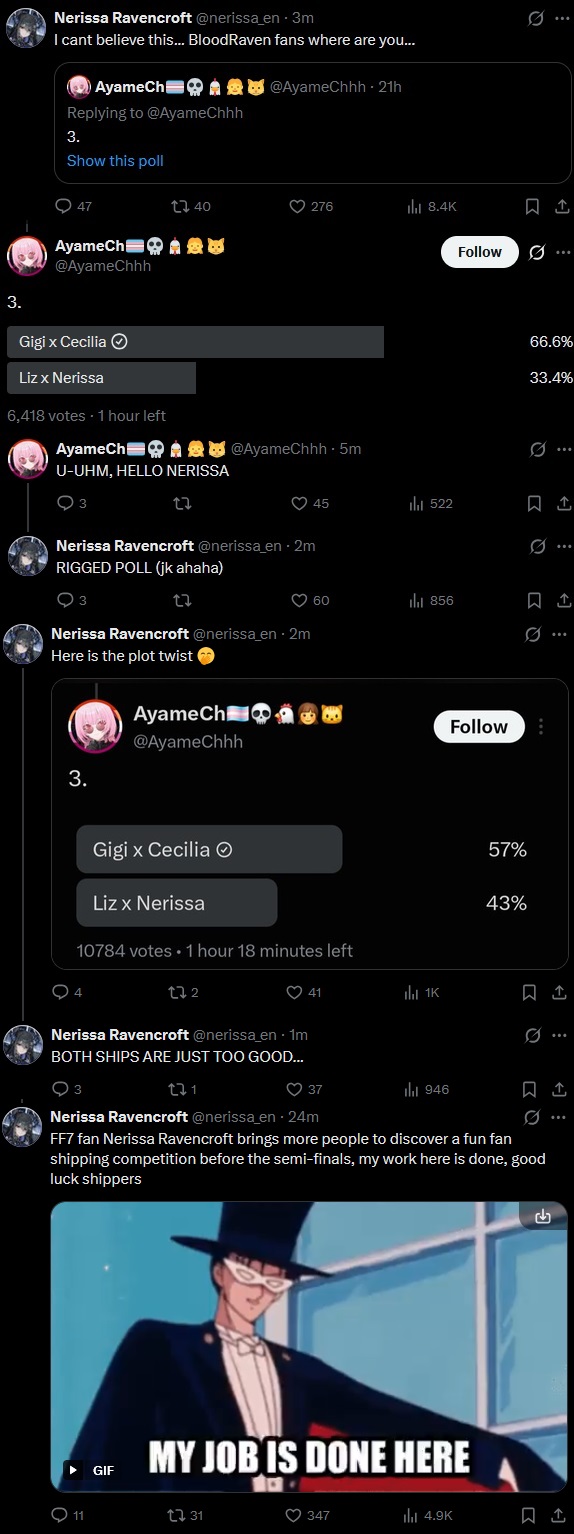The width and height of the screenshot is (574, 1534).
Task: Open the three-dot menu beside AyameCh's Follow button
Action: pos(562,252)
